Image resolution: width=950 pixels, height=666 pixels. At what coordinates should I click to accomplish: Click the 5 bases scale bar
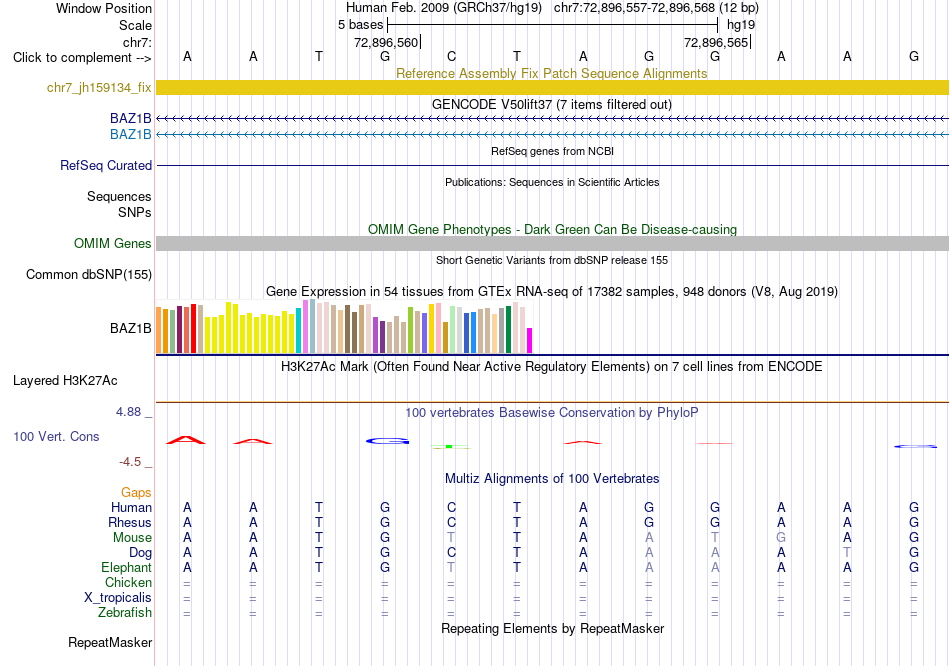click(553, 25)
